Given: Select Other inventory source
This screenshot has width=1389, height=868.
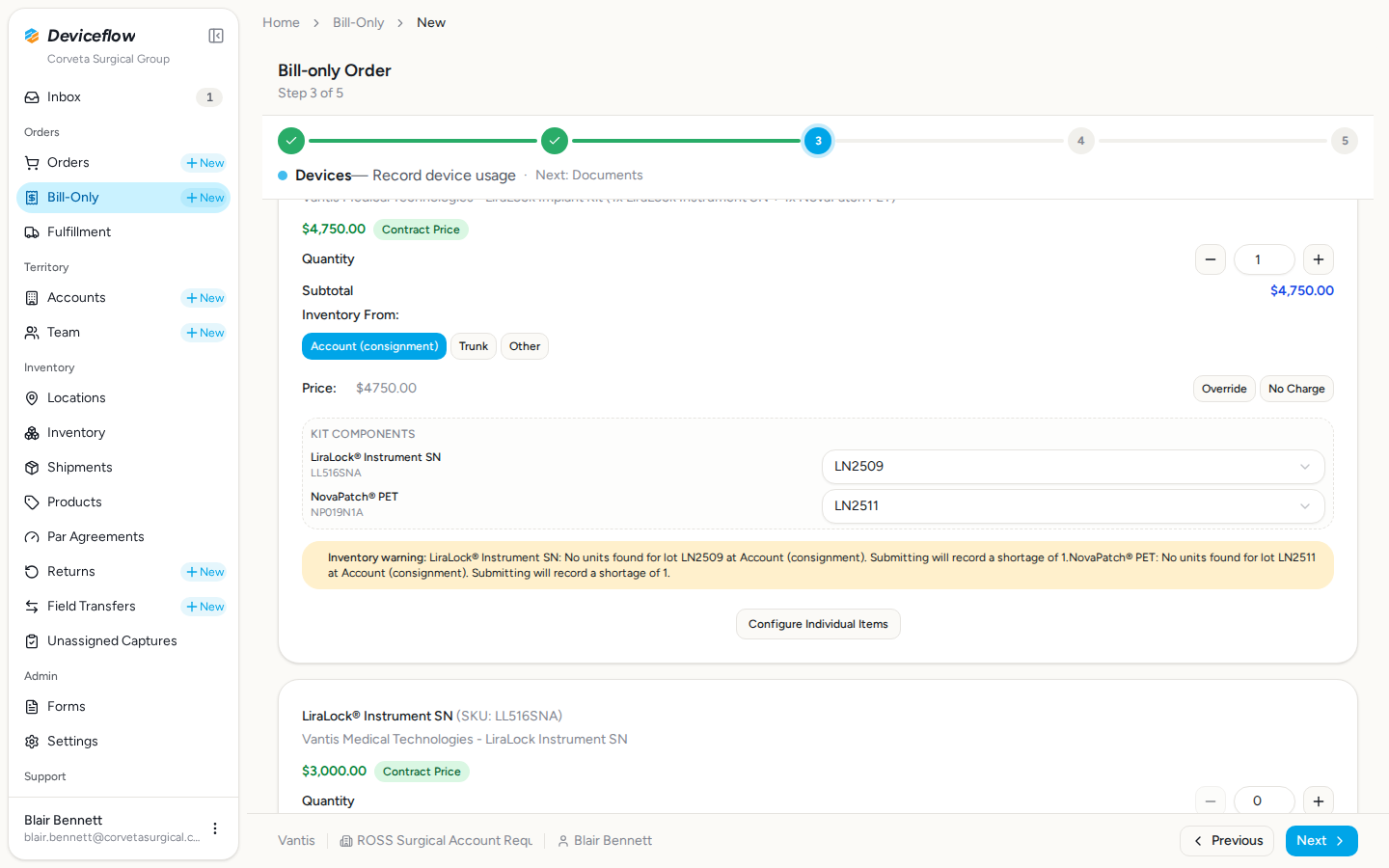Looking at the screenshot, I should [x=525, y=346].
